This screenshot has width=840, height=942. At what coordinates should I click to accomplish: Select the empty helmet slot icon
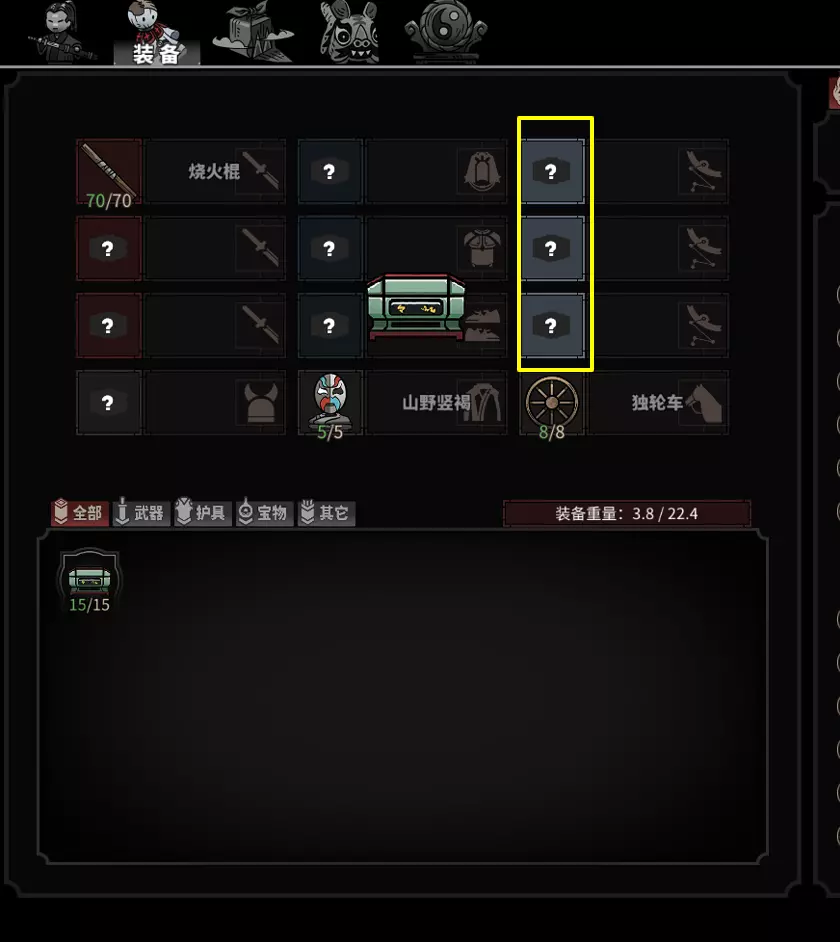[x=109, y=403]
